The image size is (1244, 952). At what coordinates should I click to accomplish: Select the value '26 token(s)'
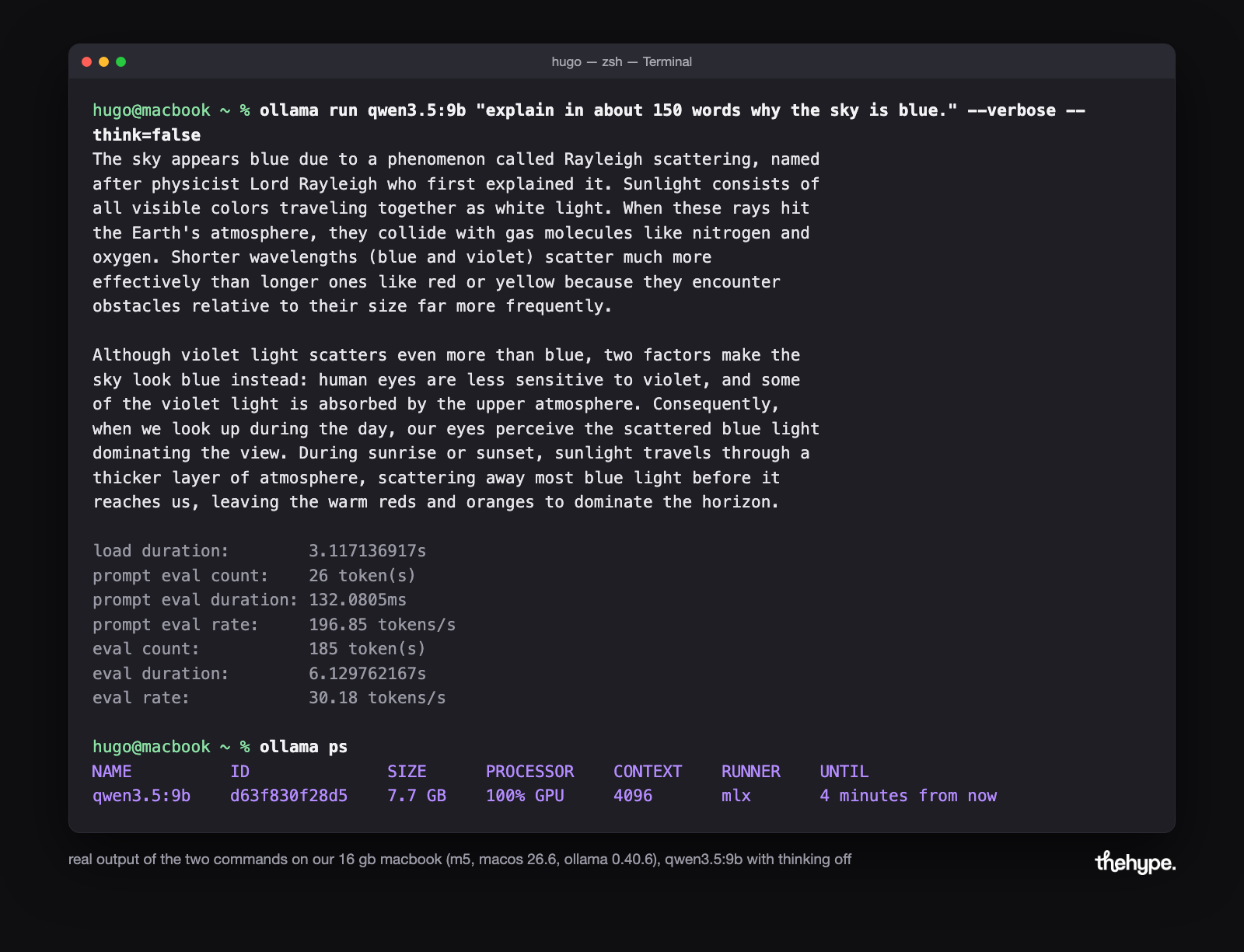[x=362, y=576]
